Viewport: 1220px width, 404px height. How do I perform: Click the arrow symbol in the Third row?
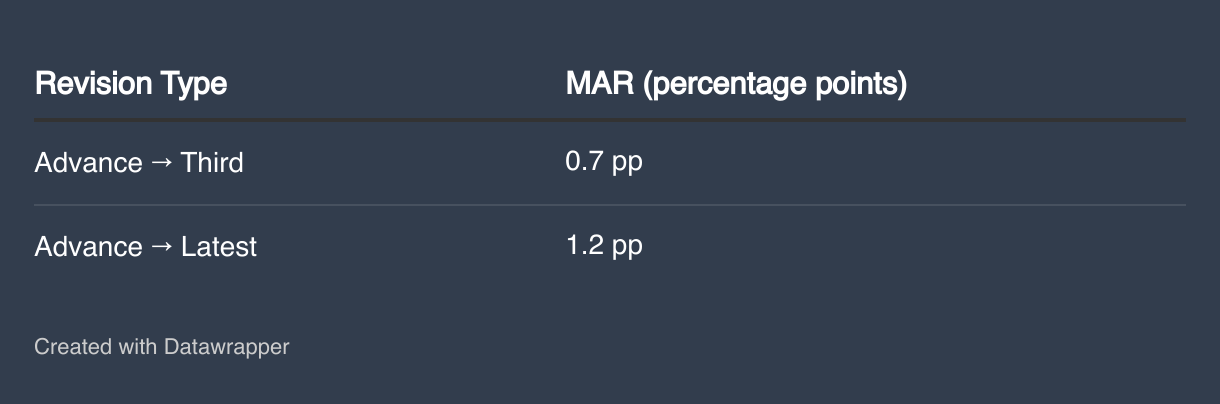162,163
